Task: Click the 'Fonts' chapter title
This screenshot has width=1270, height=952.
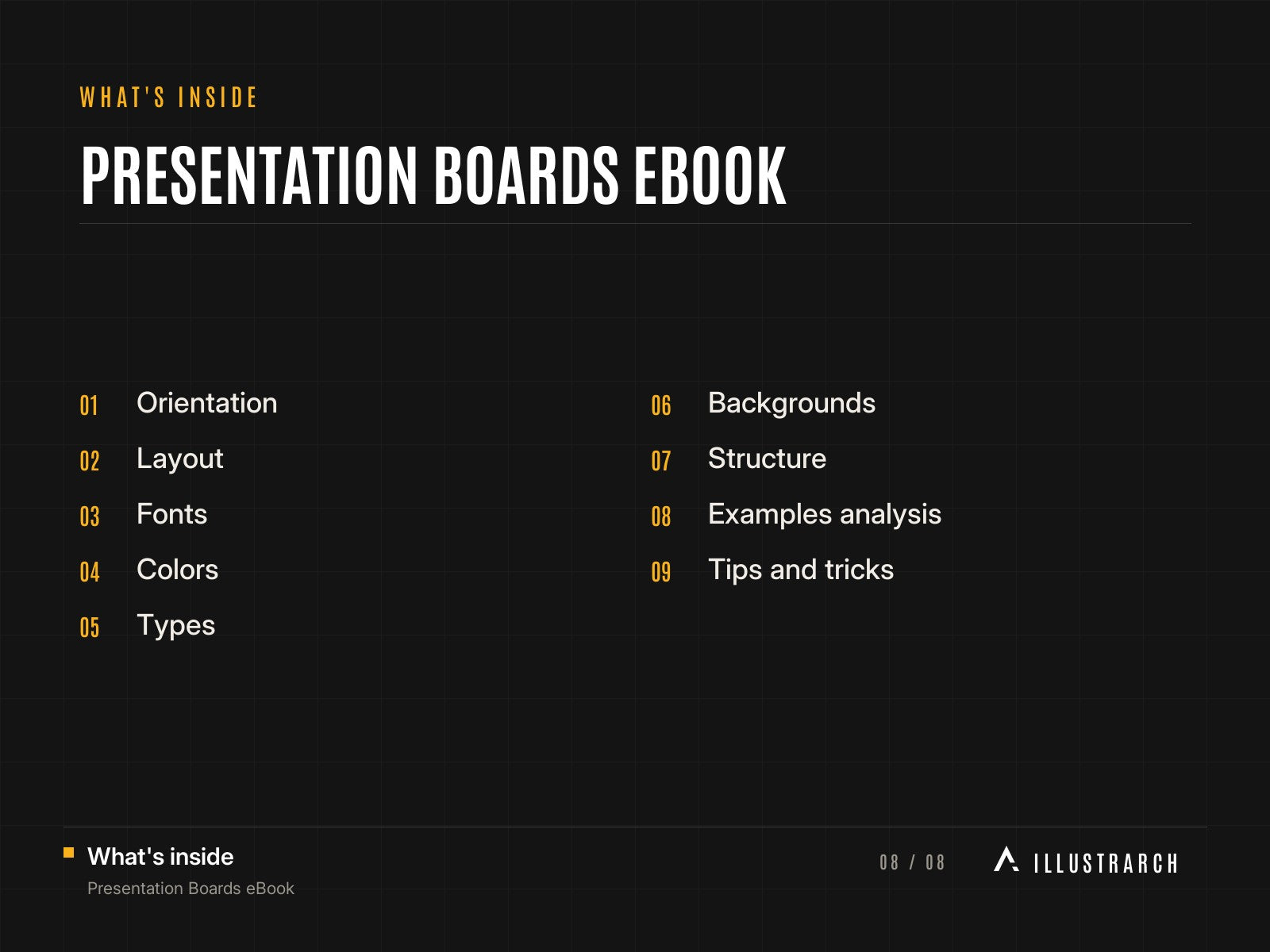Action: coord(172,514)
